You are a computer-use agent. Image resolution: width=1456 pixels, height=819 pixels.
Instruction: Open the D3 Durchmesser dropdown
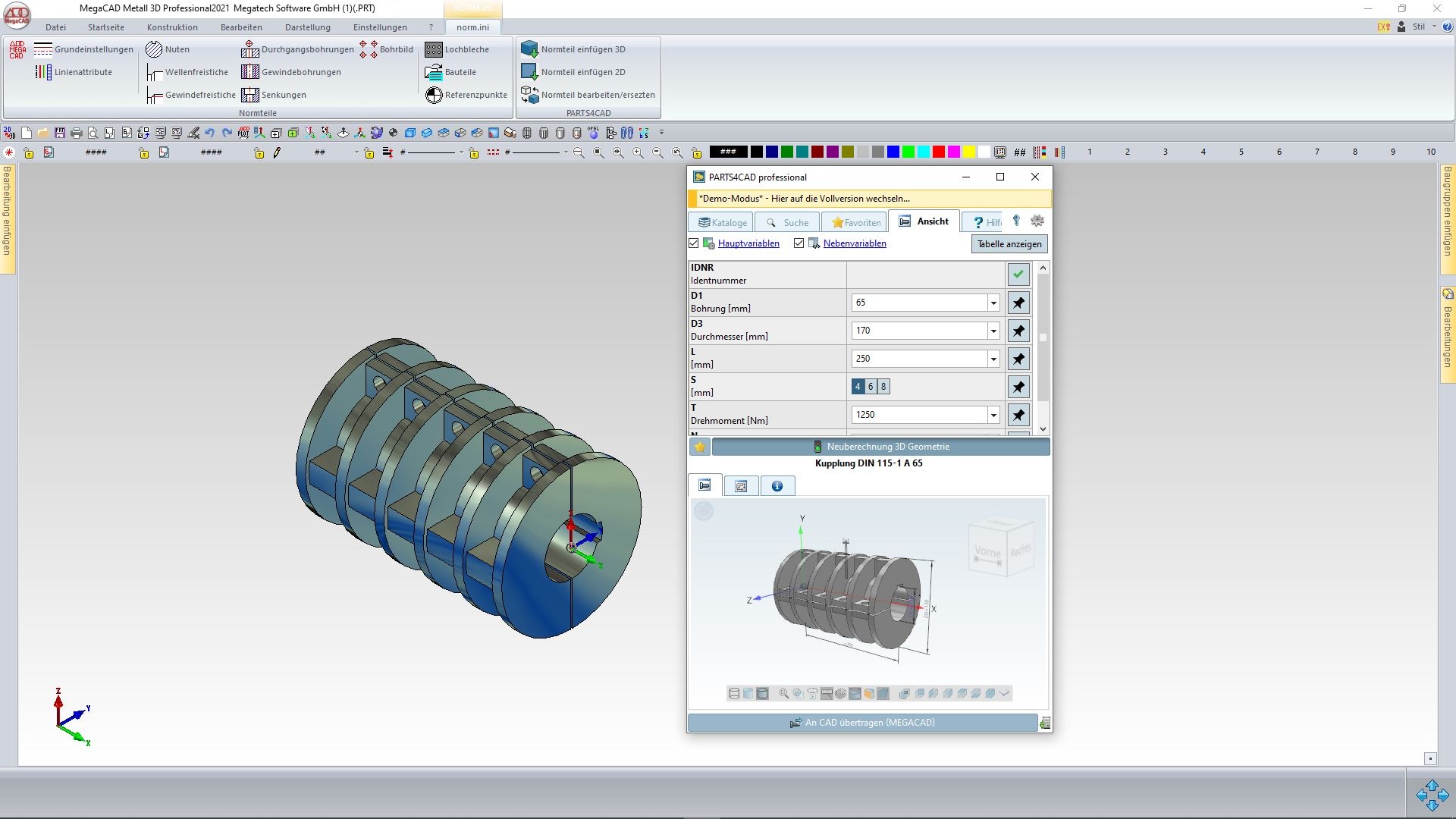tap(993, 331)
